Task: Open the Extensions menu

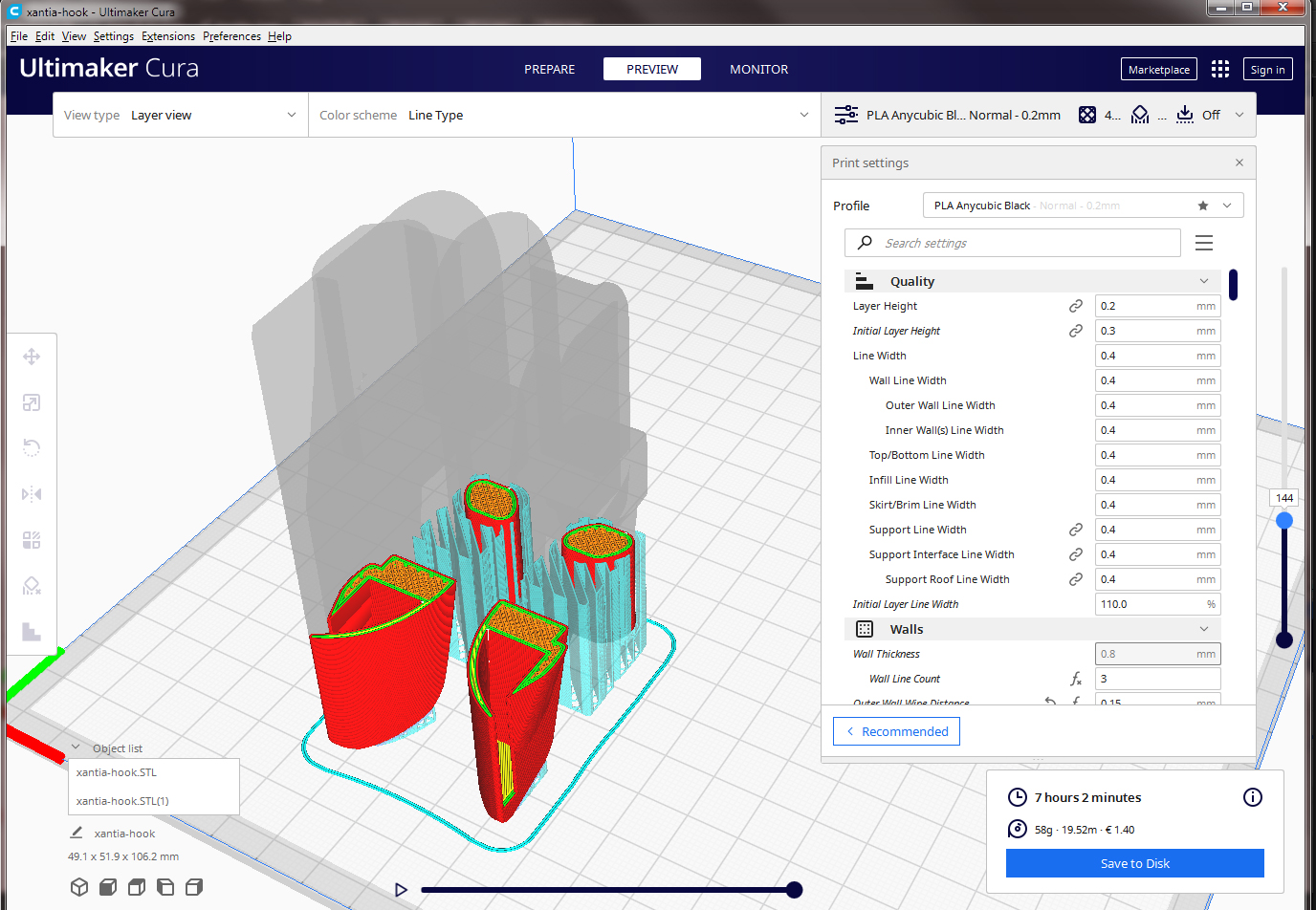Action: (168, 36)
